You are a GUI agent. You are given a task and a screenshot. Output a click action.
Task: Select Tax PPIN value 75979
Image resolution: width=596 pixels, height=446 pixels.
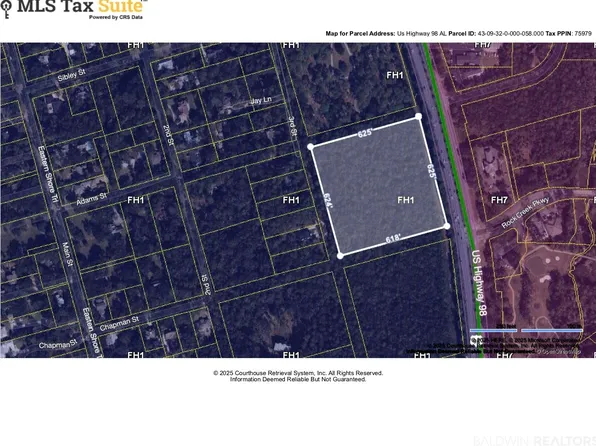point(583,33)
